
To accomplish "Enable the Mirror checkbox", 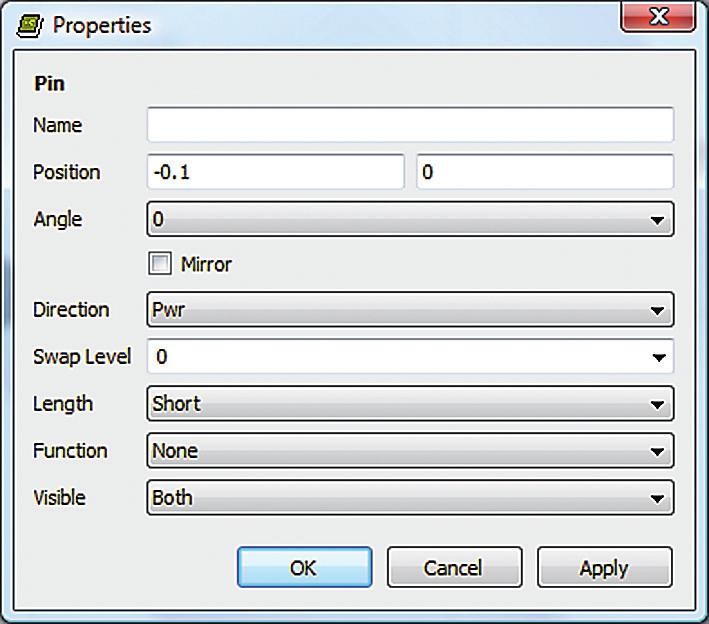I will point(160,264).
